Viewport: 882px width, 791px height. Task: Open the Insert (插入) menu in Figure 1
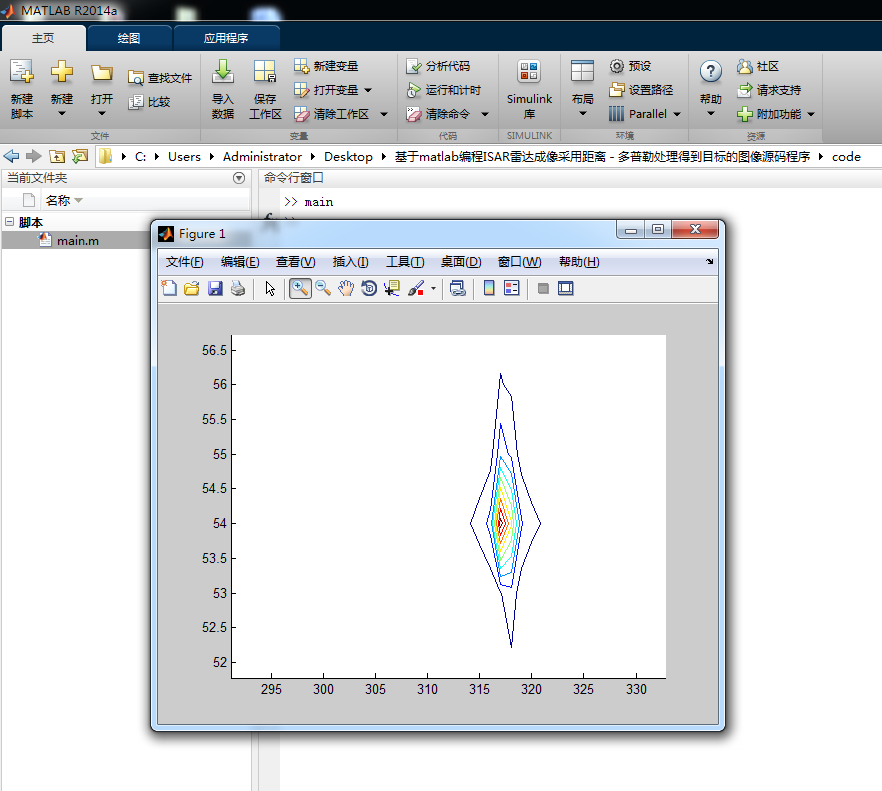[350, 262]
